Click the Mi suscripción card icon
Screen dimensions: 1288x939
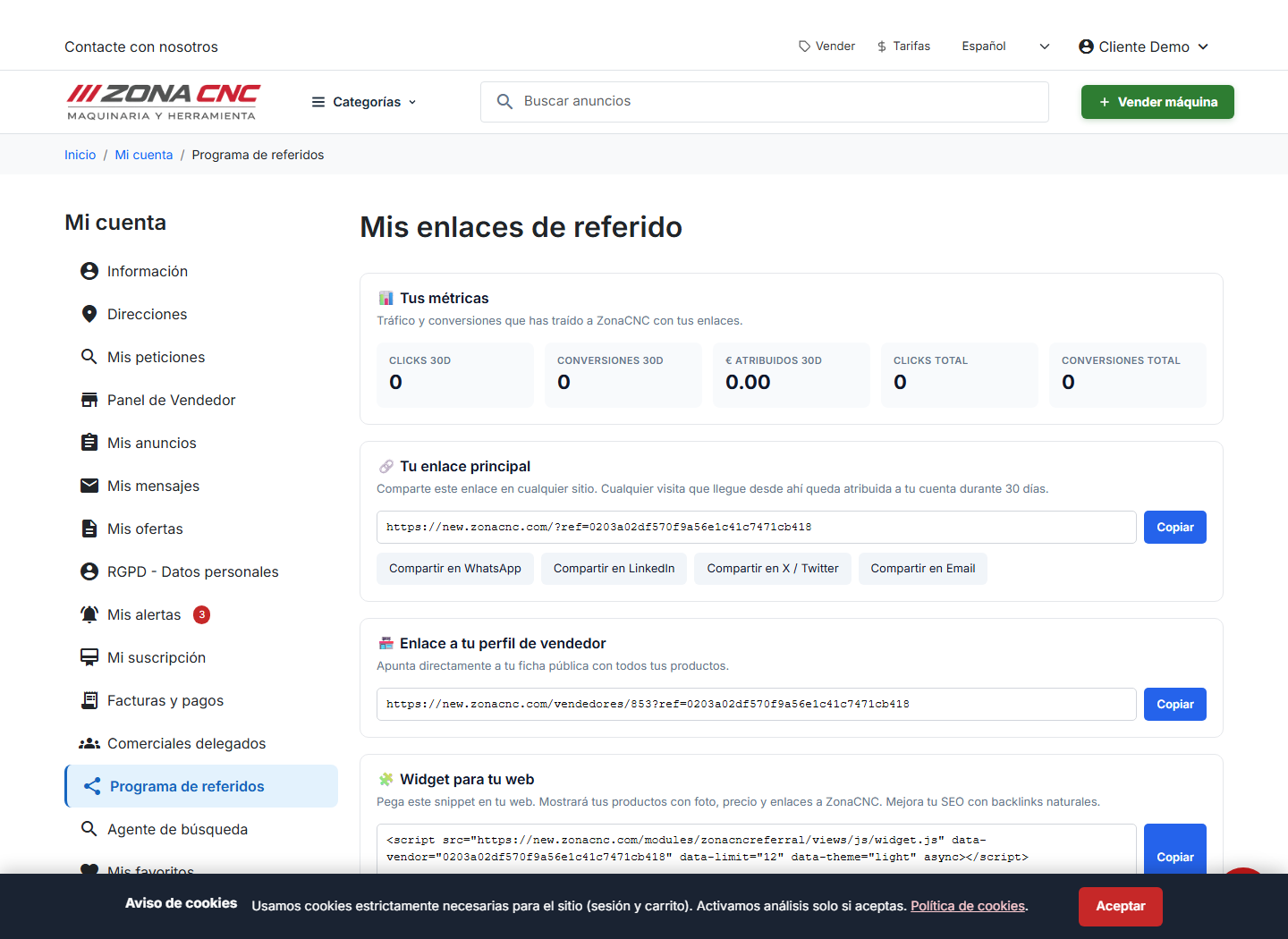[89, 657]
